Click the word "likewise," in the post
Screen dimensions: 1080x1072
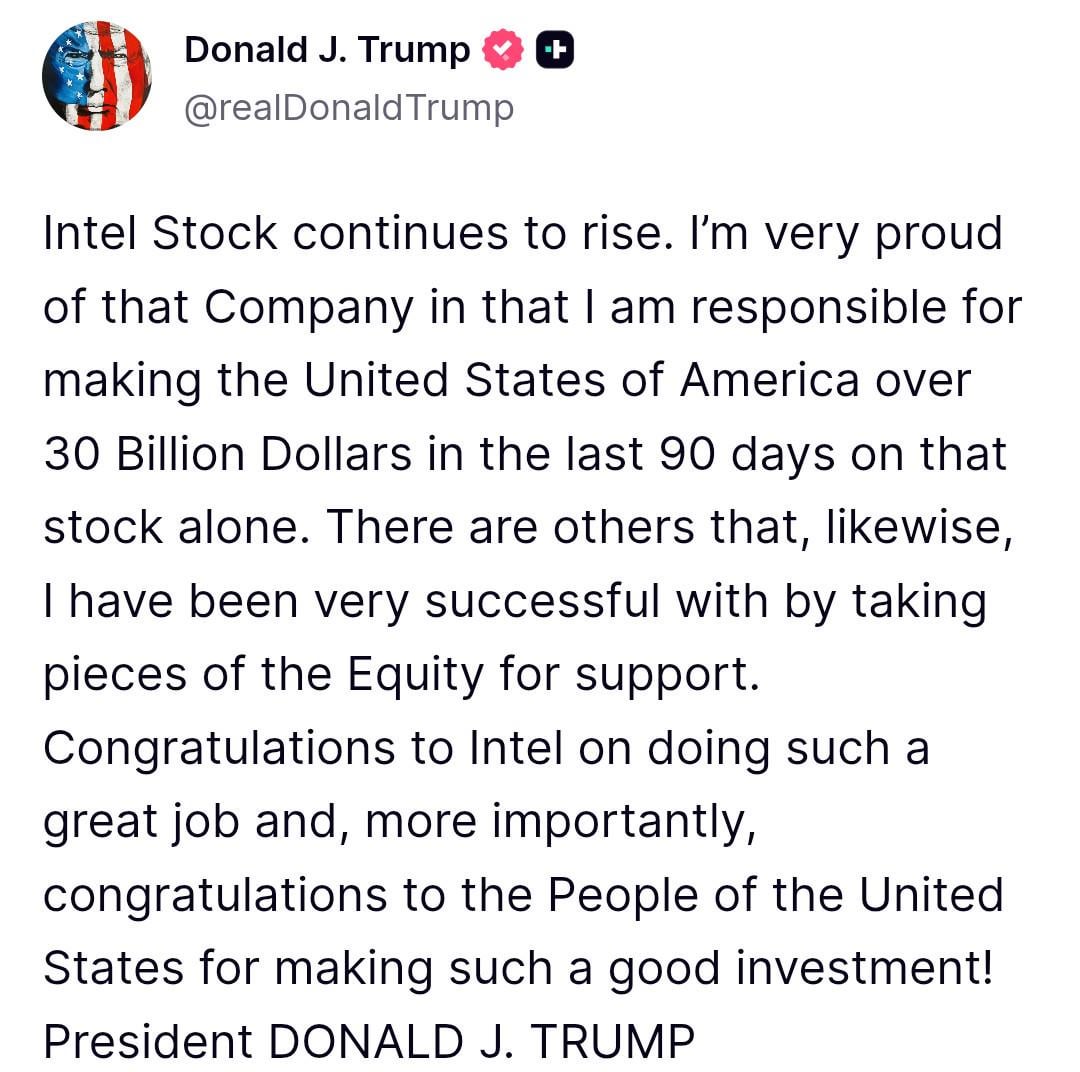(x=918, y=528)
